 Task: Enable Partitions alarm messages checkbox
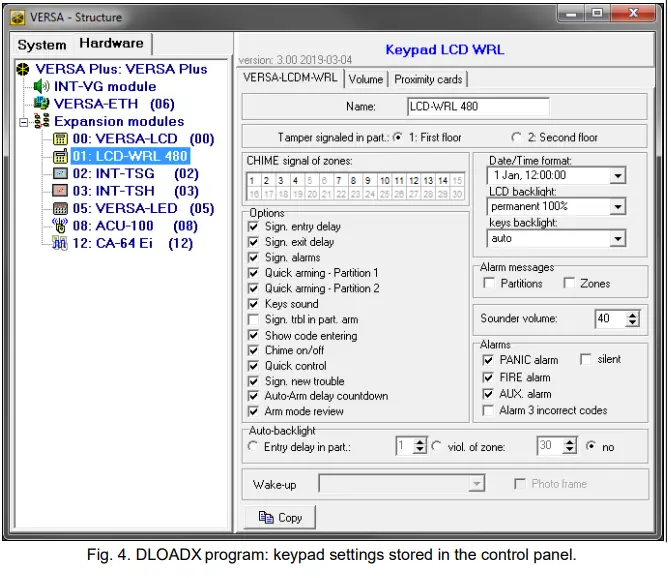click(x=489, y=283)
